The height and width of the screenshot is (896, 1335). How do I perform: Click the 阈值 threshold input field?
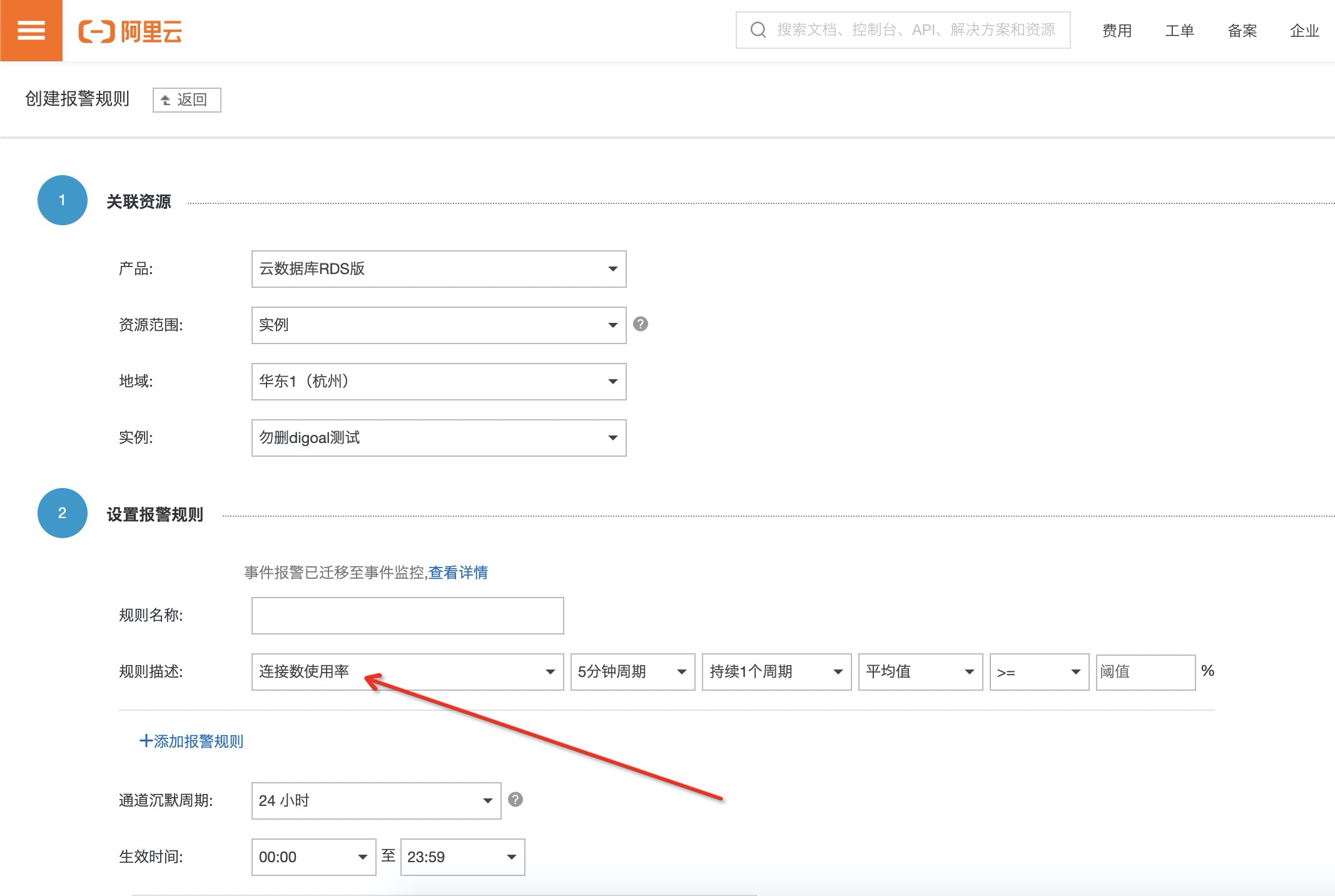[x=1145, y=672]
